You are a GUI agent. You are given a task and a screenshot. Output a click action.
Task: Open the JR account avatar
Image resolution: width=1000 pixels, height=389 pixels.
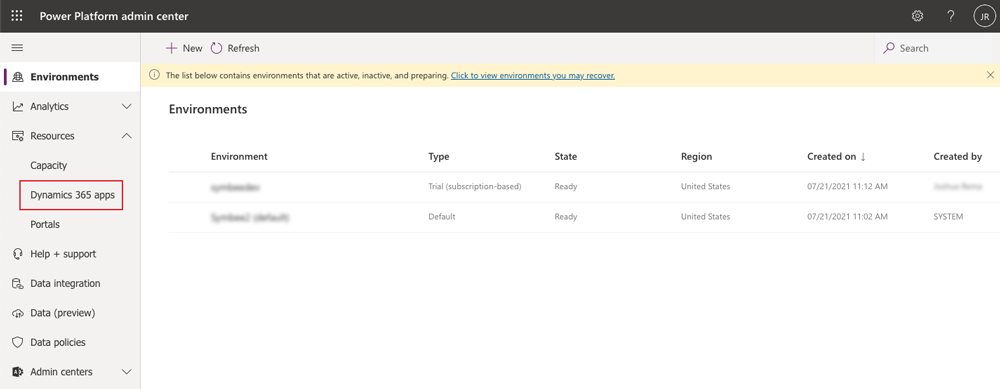(x=985, y=16)
